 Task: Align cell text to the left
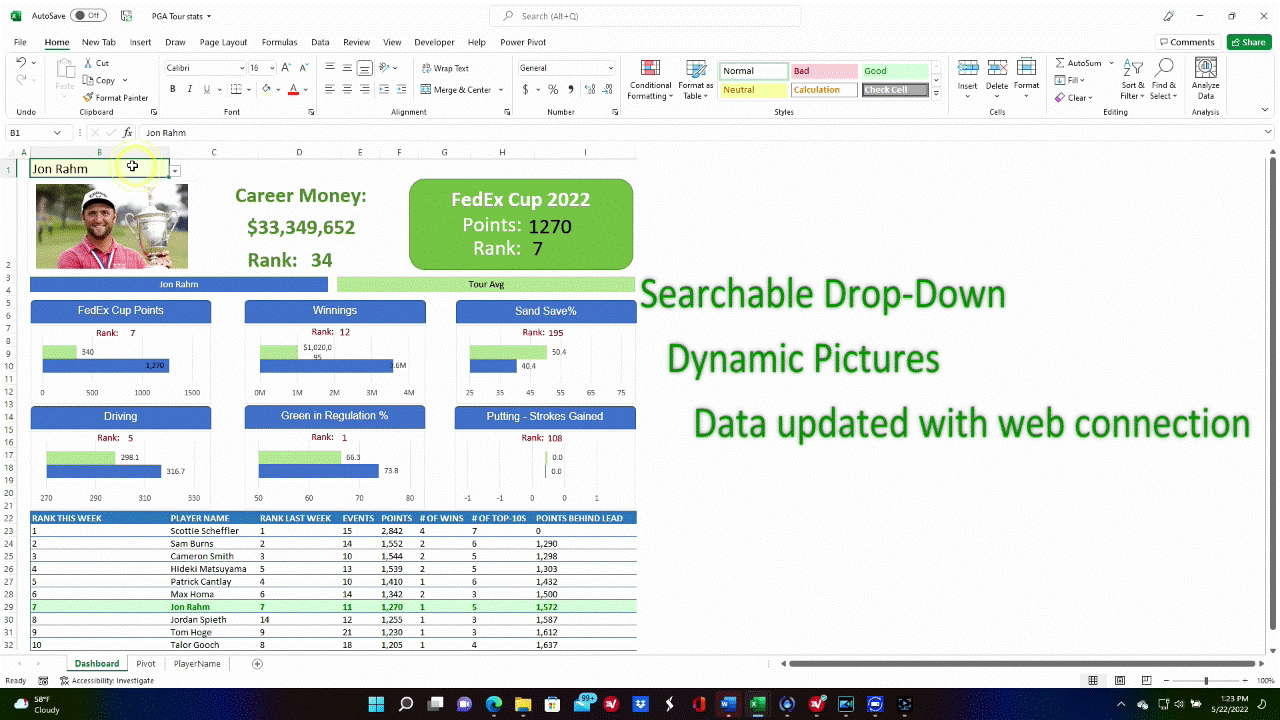[330, 89]
